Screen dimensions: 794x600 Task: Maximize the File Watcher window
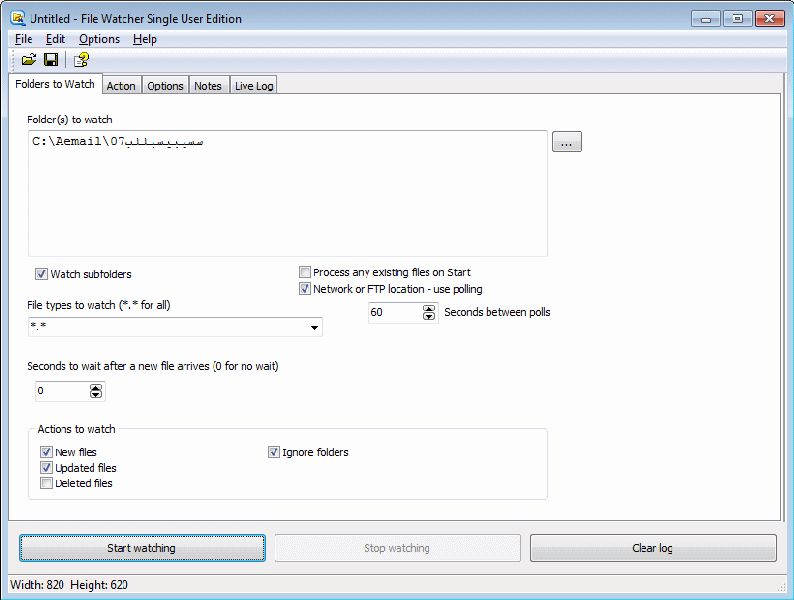pyautogui.click(x=738, y=19)
